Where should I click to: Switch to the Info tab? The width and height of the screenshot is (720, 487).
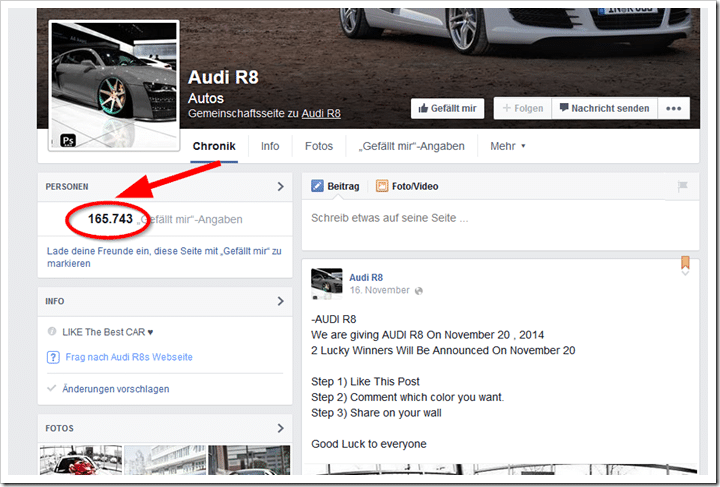[x=270, y=146]
